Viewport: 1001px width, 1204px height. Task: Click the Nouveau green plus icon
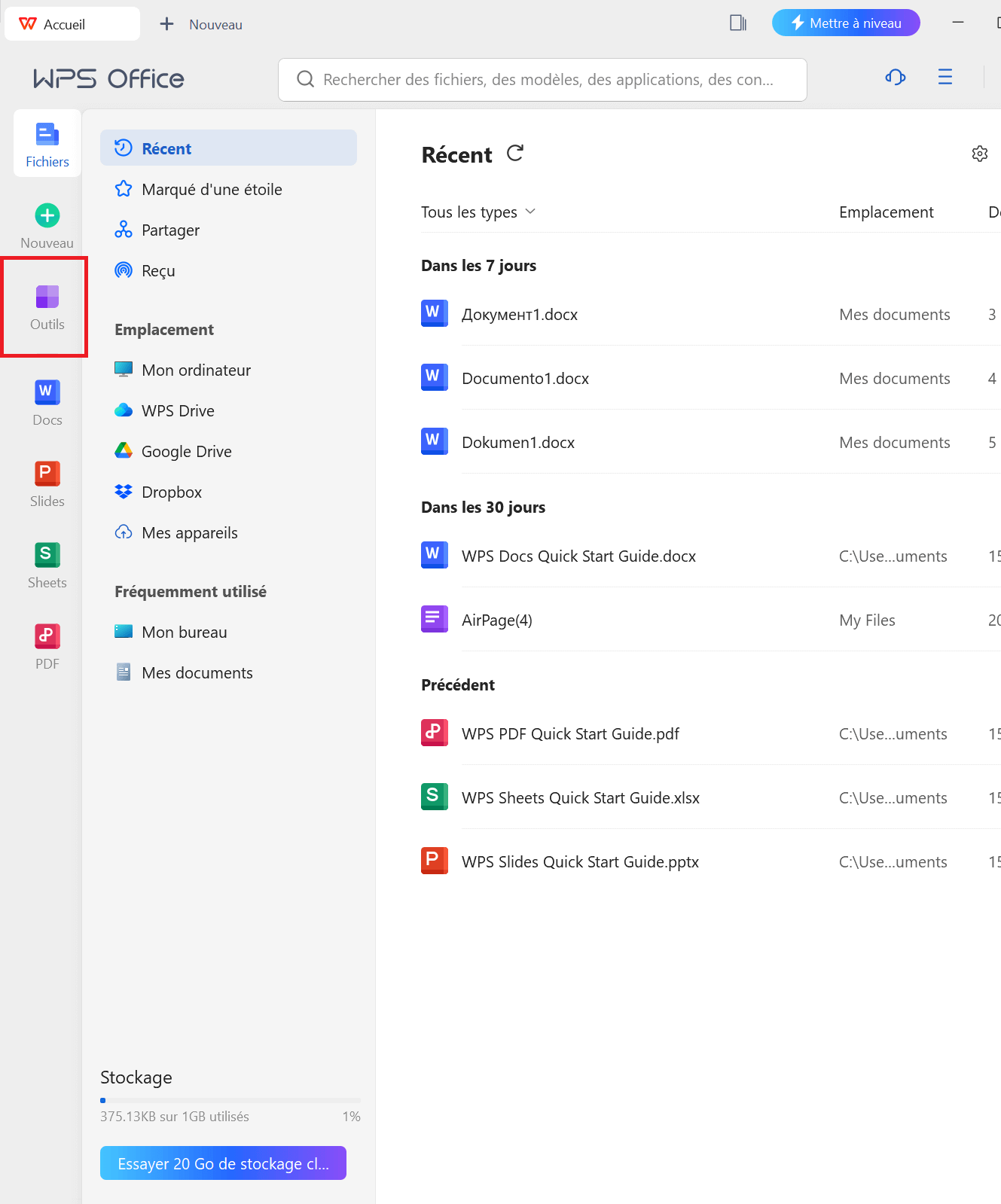pos(47,216)
